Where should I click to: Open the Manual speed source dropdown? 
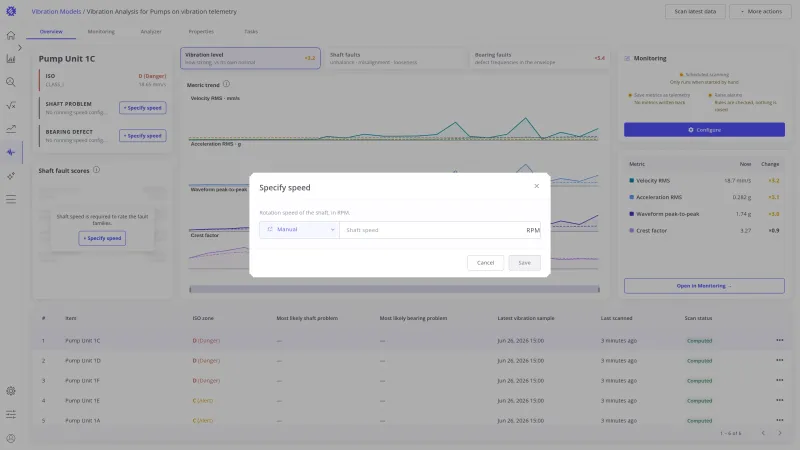299,230
